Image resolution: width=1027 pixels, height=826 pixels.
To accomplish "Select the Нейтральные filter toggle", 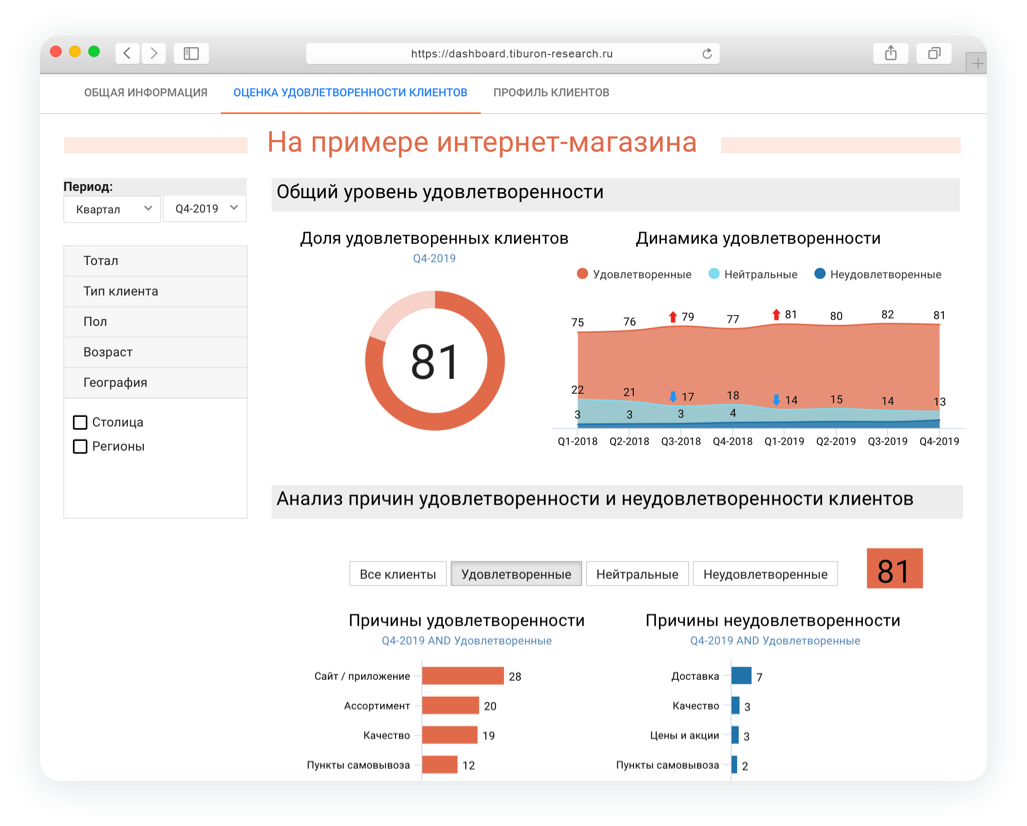I will pos(637,574).
